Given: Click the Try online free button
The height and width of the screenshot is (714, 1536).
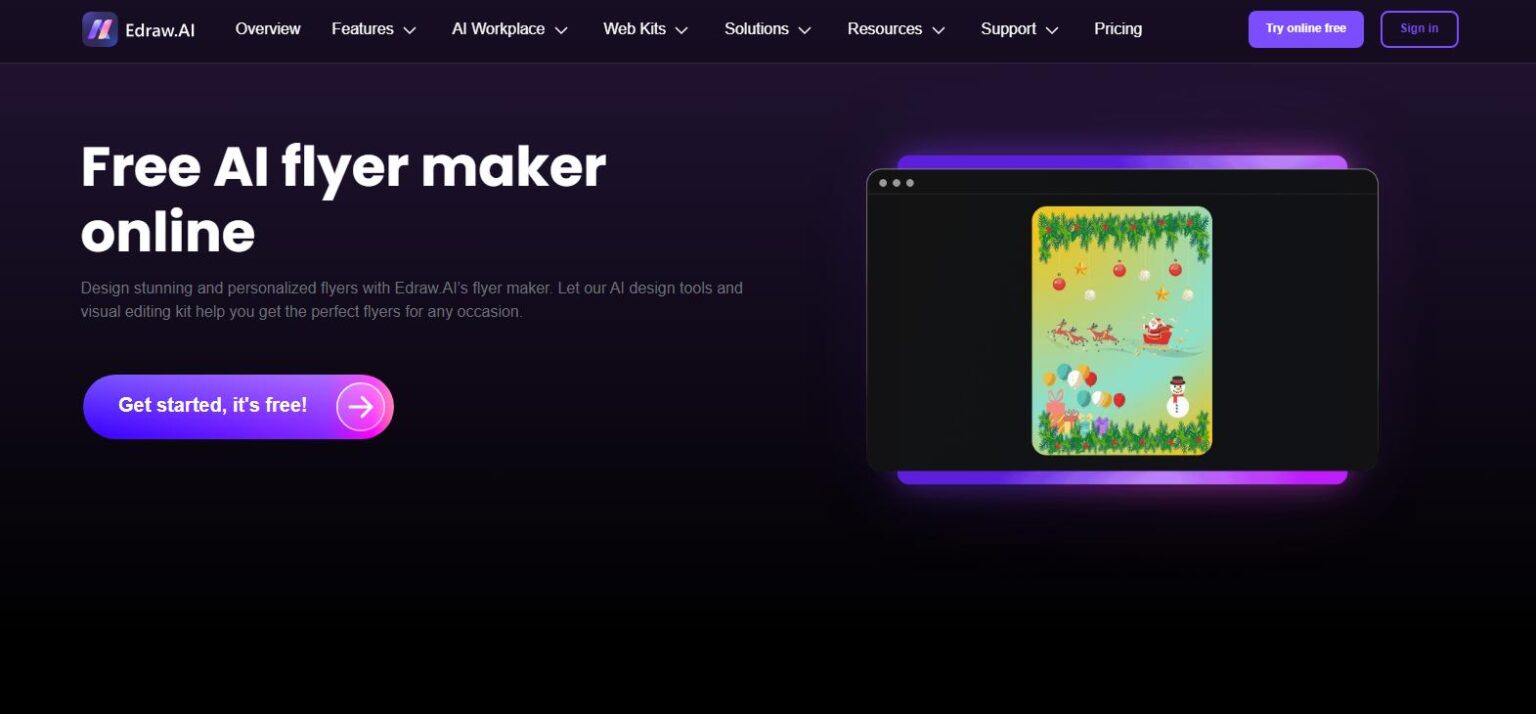Looking at the screenshot, I should click(x=1305, y=29).
